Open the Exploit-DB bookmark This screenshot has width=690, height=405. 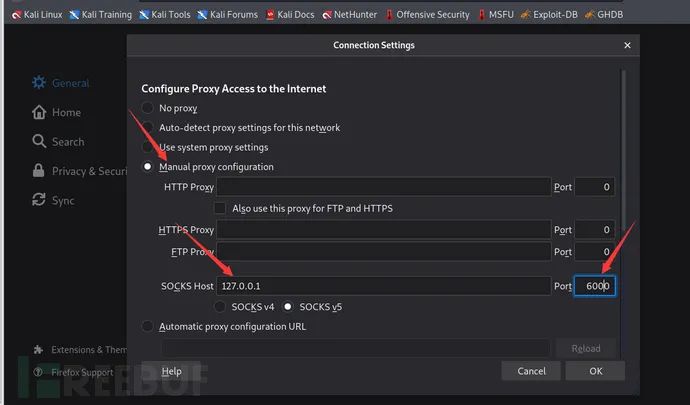point(549,15)
